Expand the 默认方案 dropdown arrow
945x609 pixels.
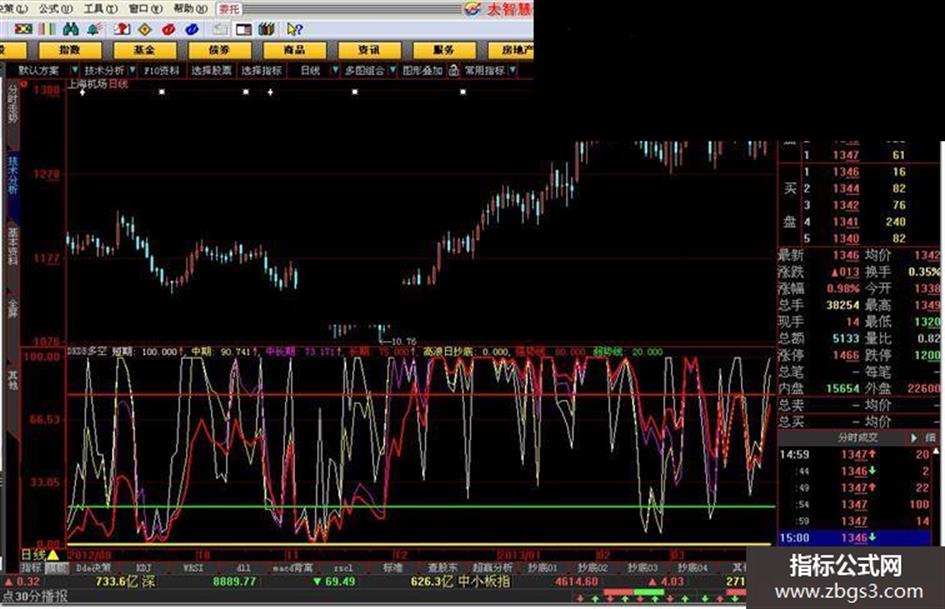pos(75,71)
